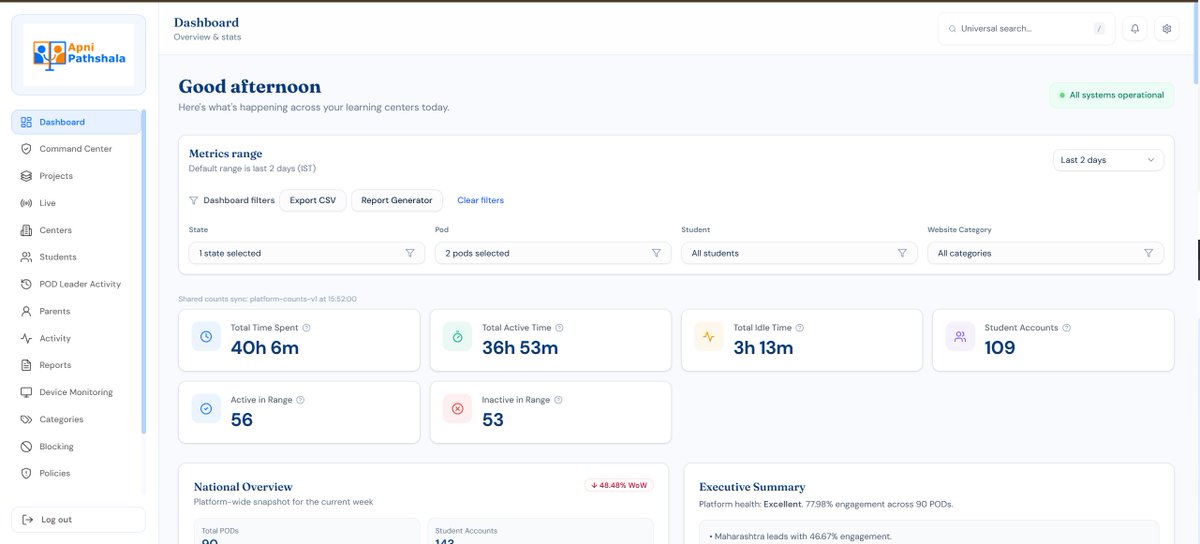Click the info icon beside Inactive in Range
Viewport: 1200px width, 544px height.
click(559, 400)
